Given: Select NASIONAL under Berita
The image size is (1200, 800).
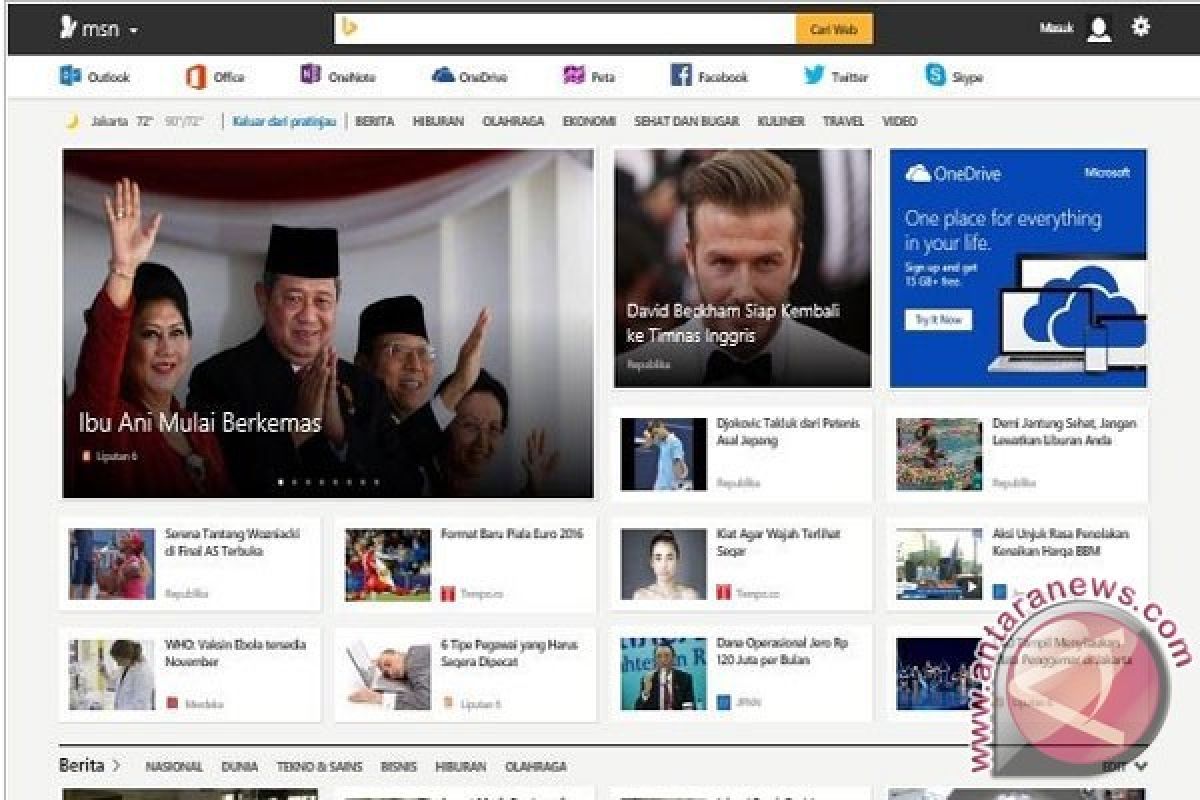Looking at the screenshot, I should [x=174, y=766].
